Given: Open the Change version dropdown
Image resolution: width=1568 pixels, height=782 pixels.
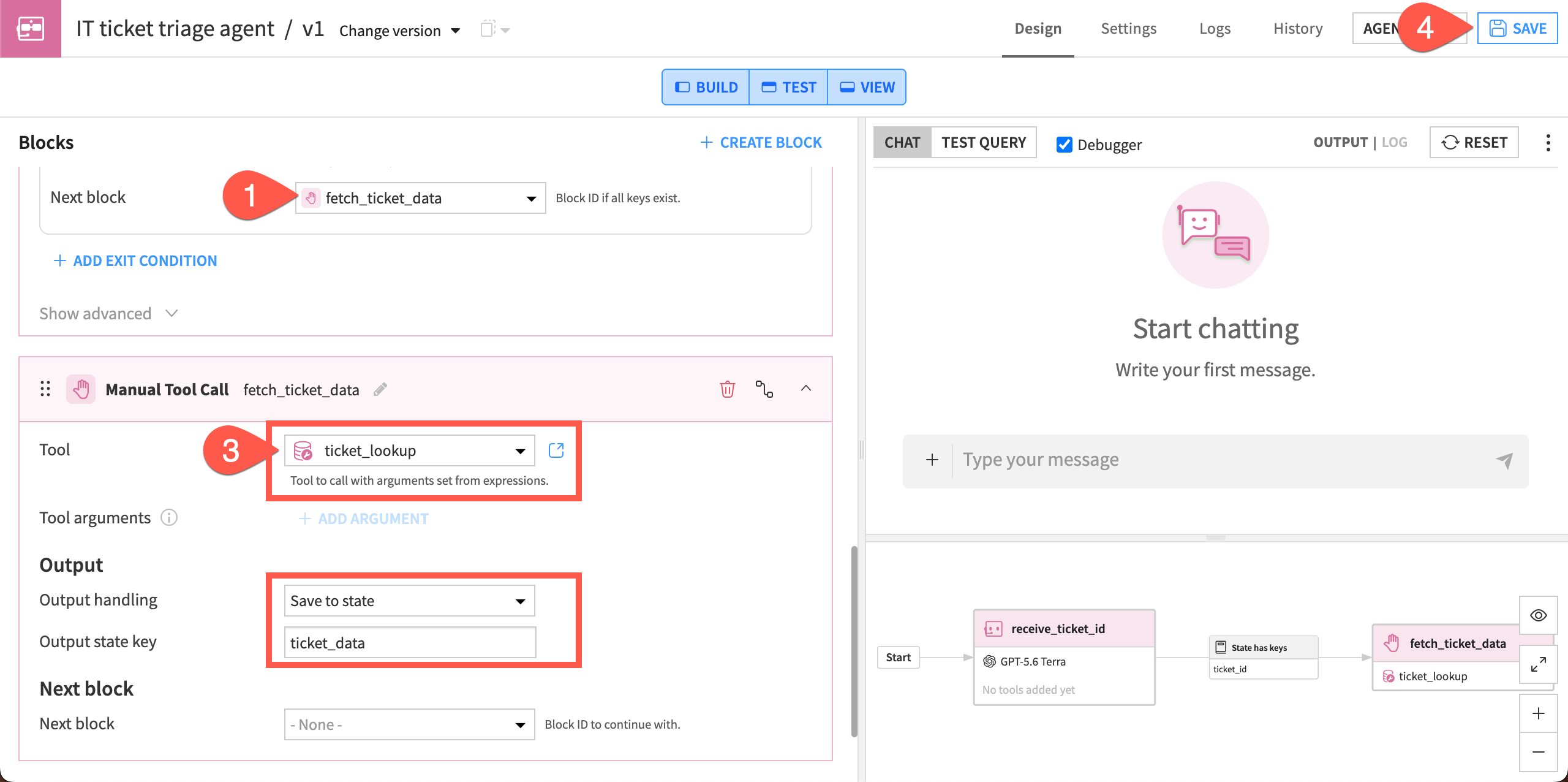Looking at the screenshot, I should pos(400,31).
